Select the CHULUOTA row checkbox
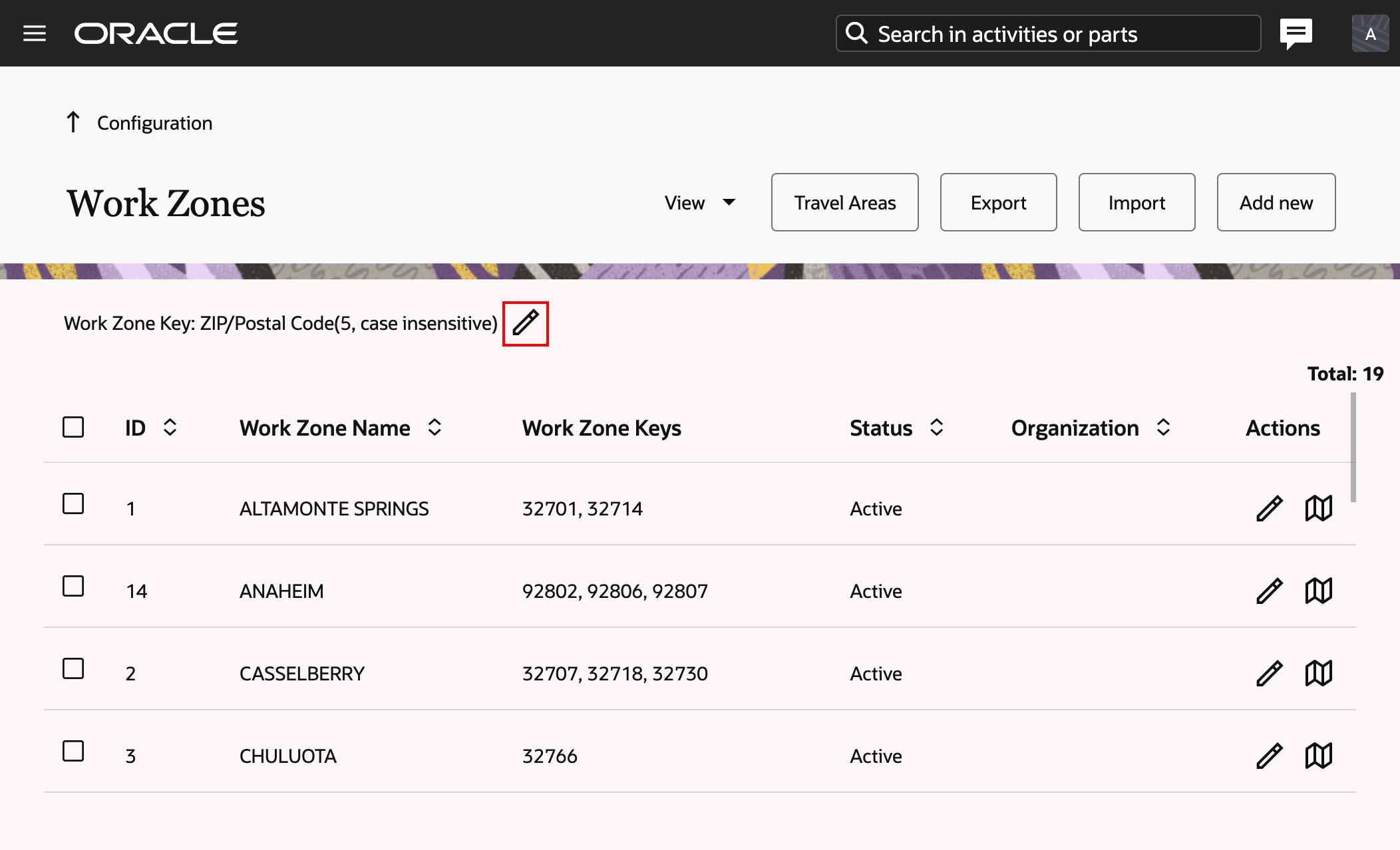 coord(73,751)
